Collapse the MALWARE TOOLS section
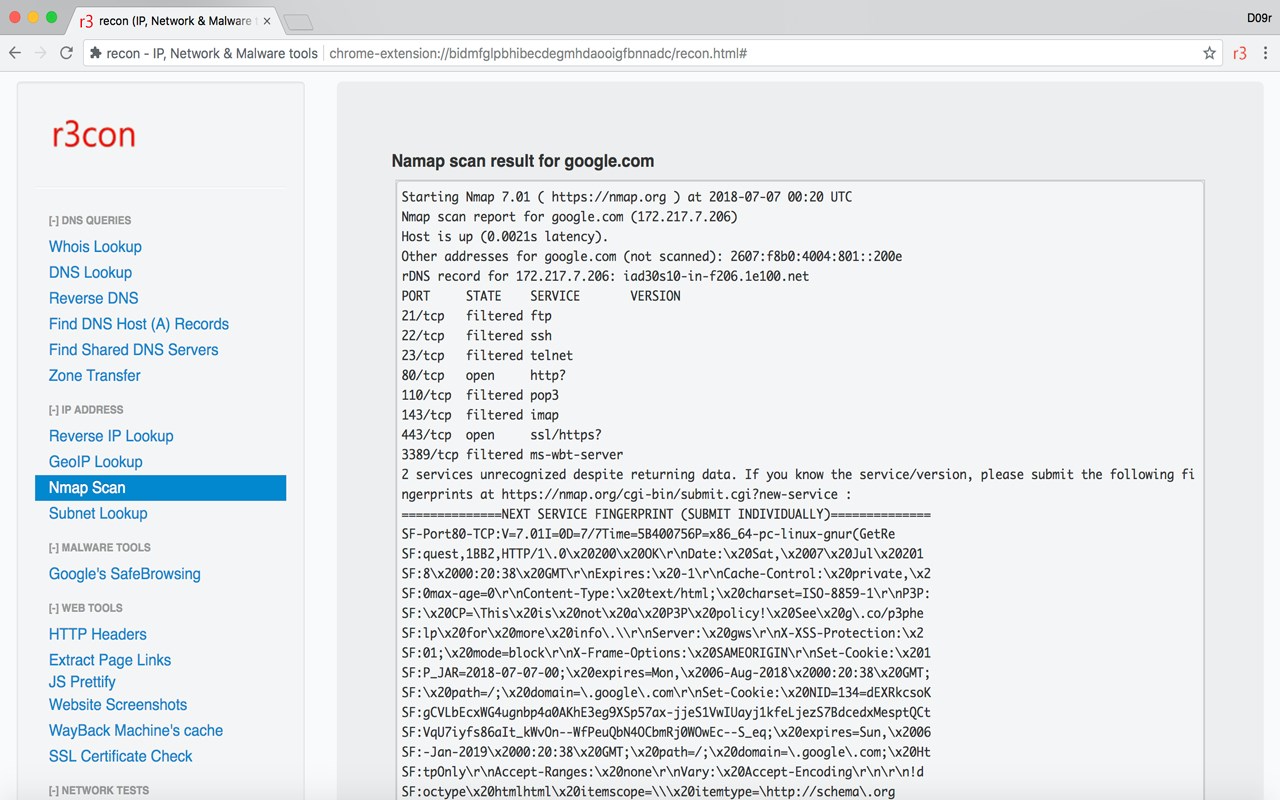 pyautogui.click(x=100, y=548)
